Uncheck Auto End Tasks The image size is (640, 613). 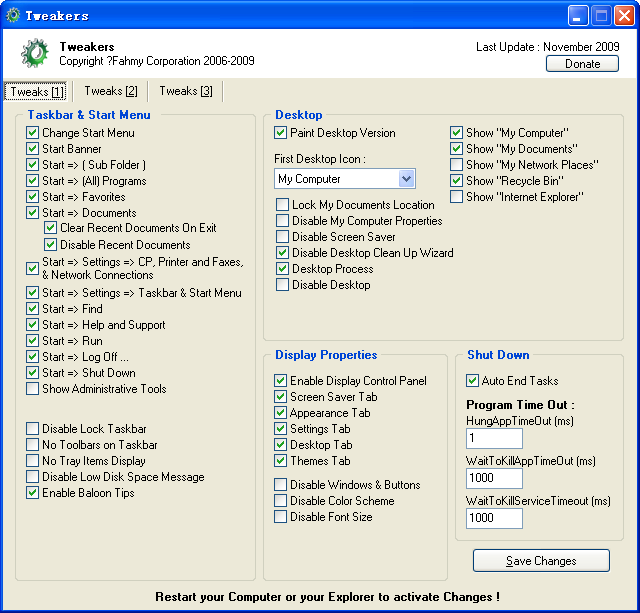coord(472,381)
